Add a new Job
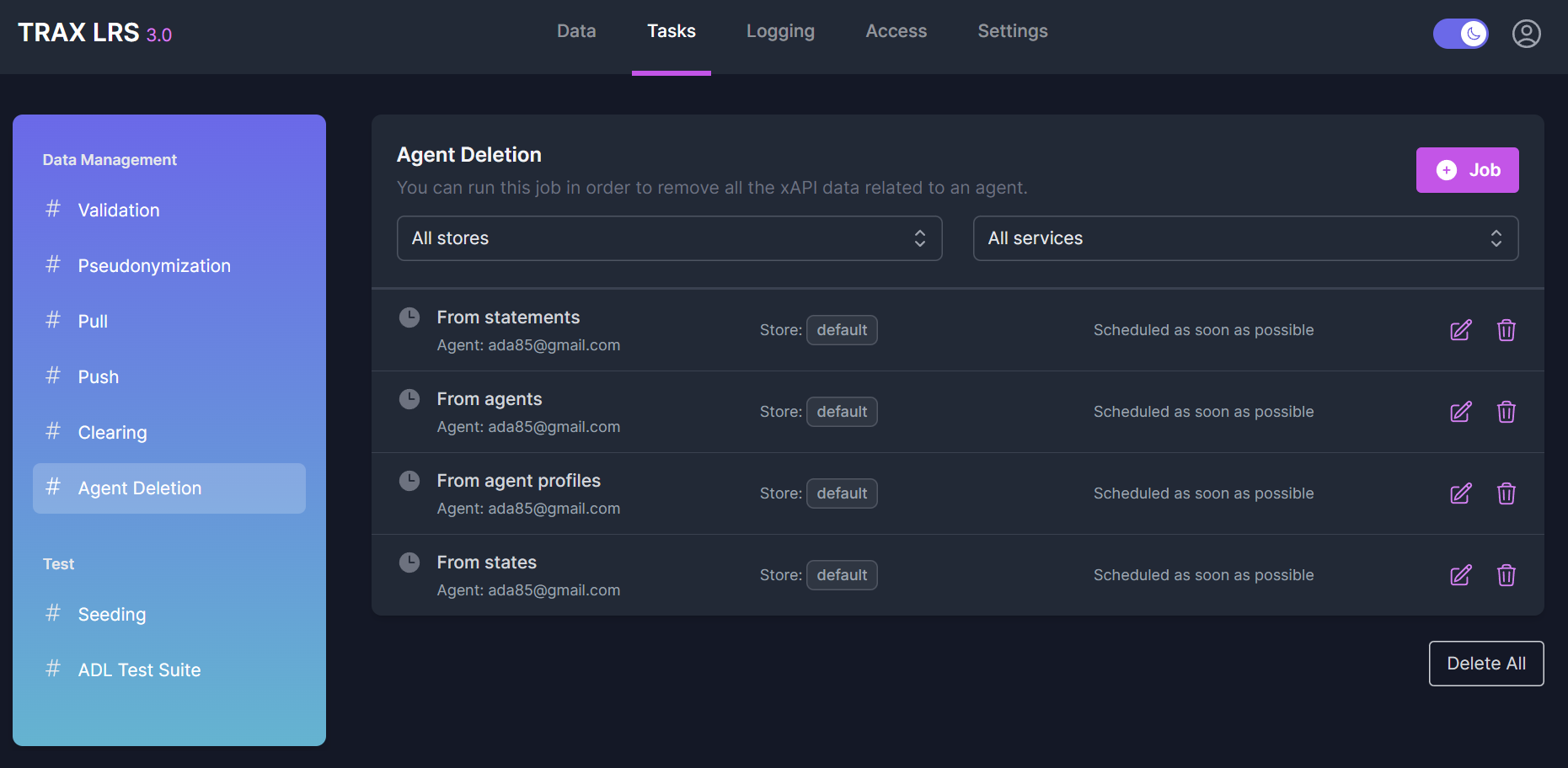The height and width of the screenshot is (768, 1568). click(1467, 170)
